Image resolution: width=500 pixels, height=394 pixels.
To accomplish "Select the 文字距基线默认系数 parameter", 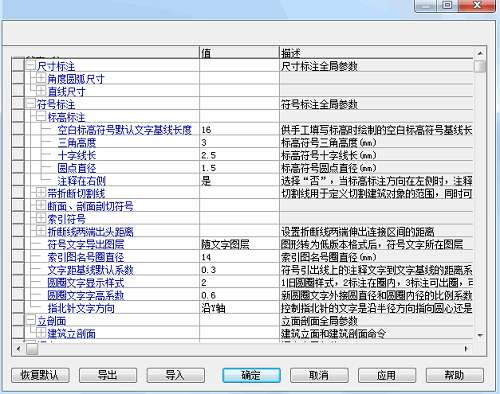I will pos(91,270).
